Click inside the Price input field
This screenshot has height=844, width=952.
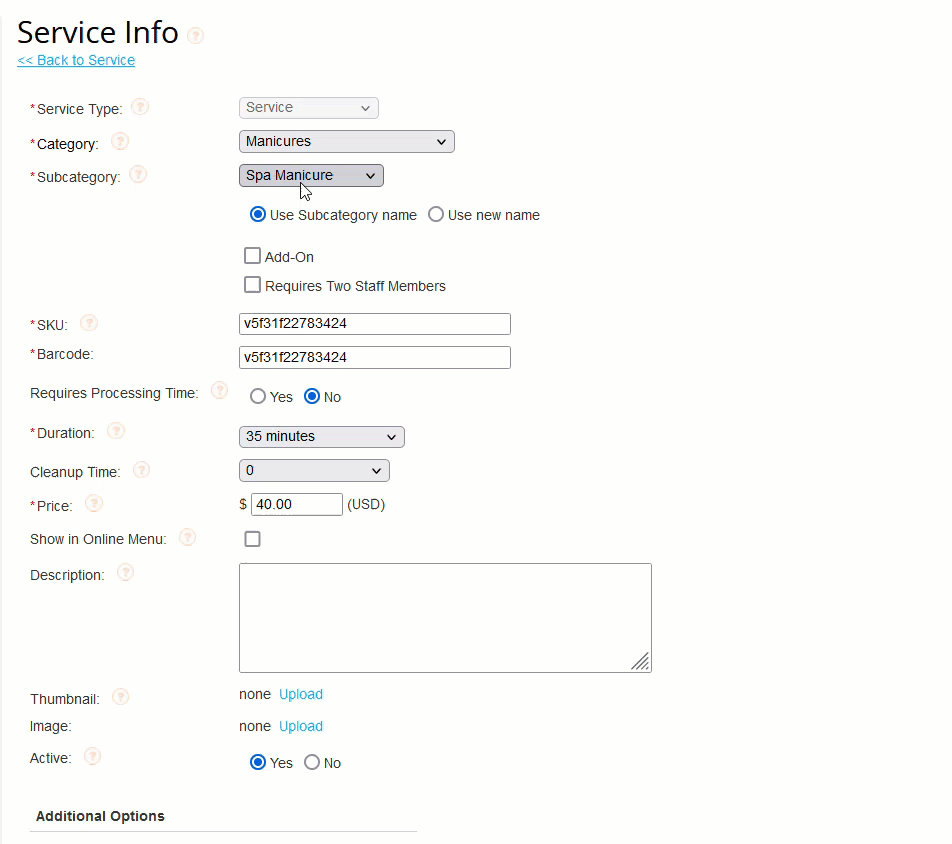pos(296,503)
